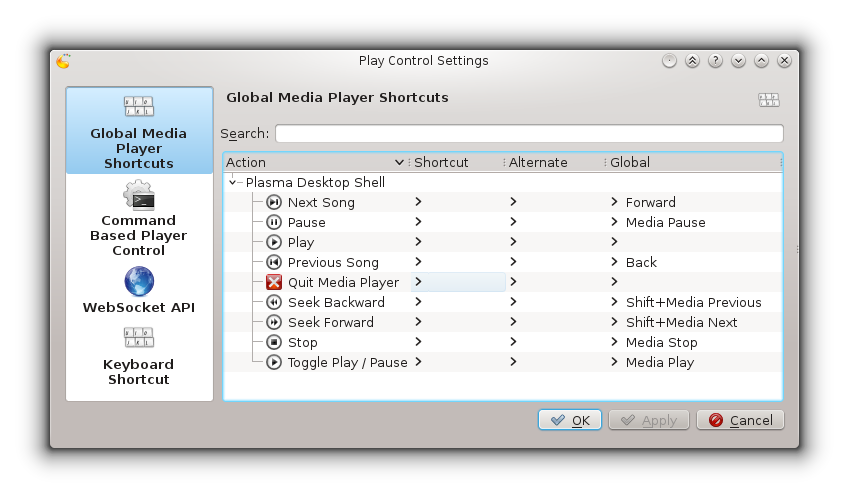Screen dimensions: 849x498
Task: Click the Stop action icon
Action: [x=274, y=342]
